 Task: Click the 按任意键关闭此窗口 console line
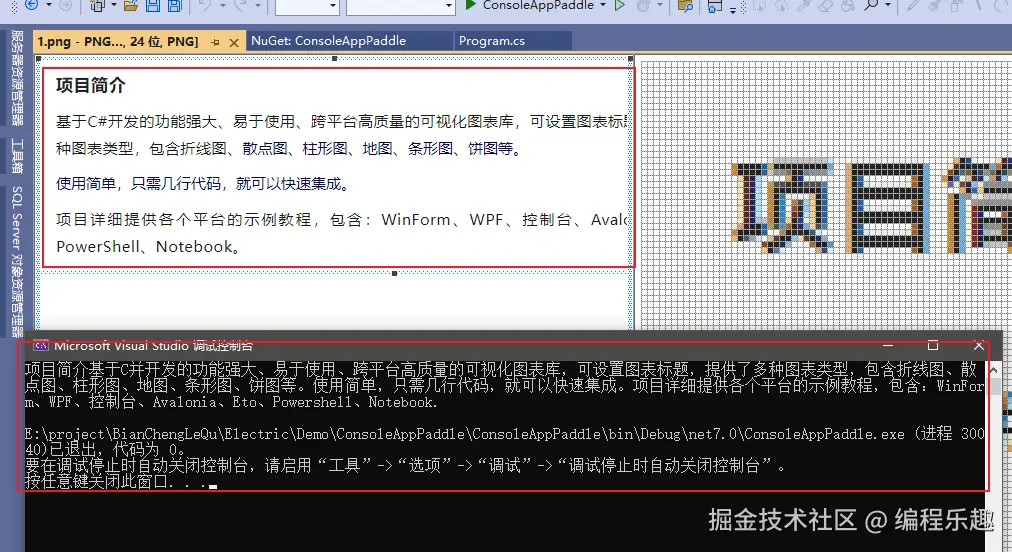tap(121, 482)
